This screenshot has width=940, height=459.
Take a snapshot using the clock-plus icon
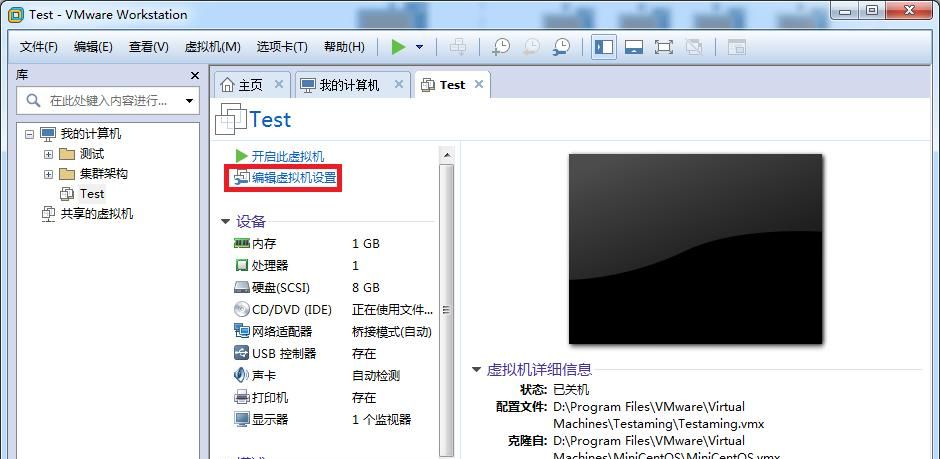pos(501,47)
